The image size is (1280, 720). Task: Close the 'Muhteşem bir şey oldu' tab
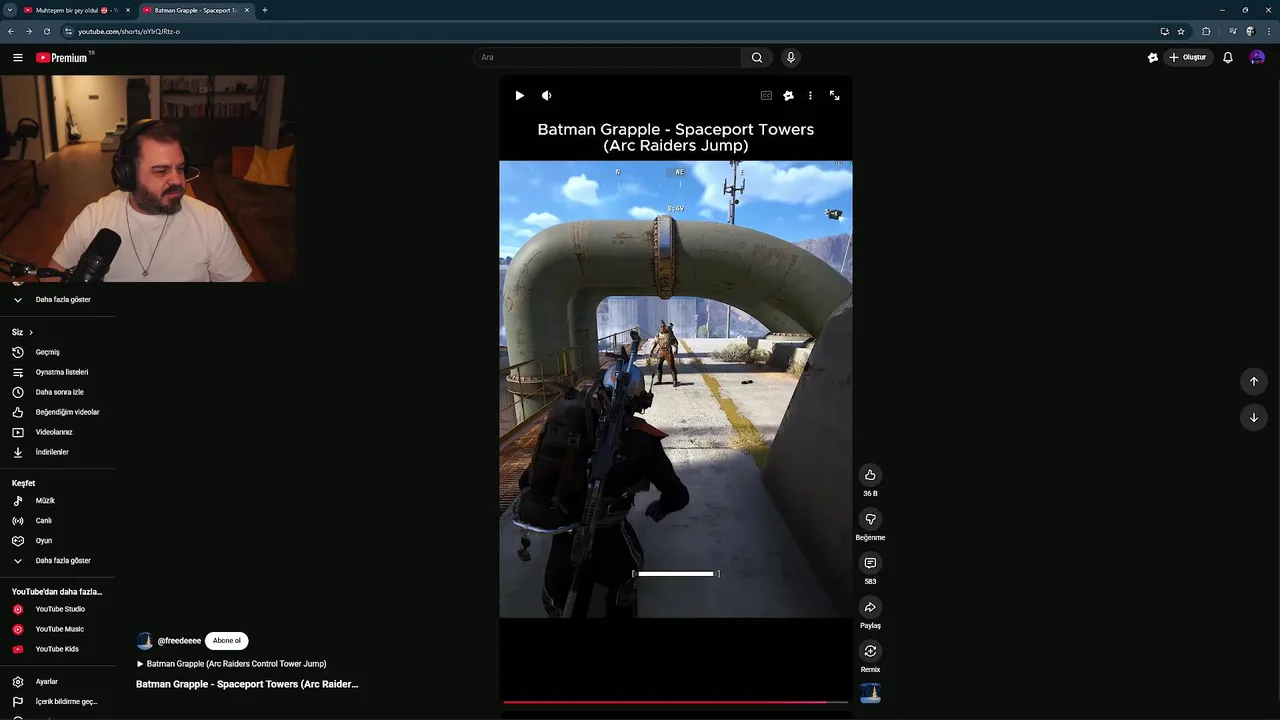click(x=127, y=10)
